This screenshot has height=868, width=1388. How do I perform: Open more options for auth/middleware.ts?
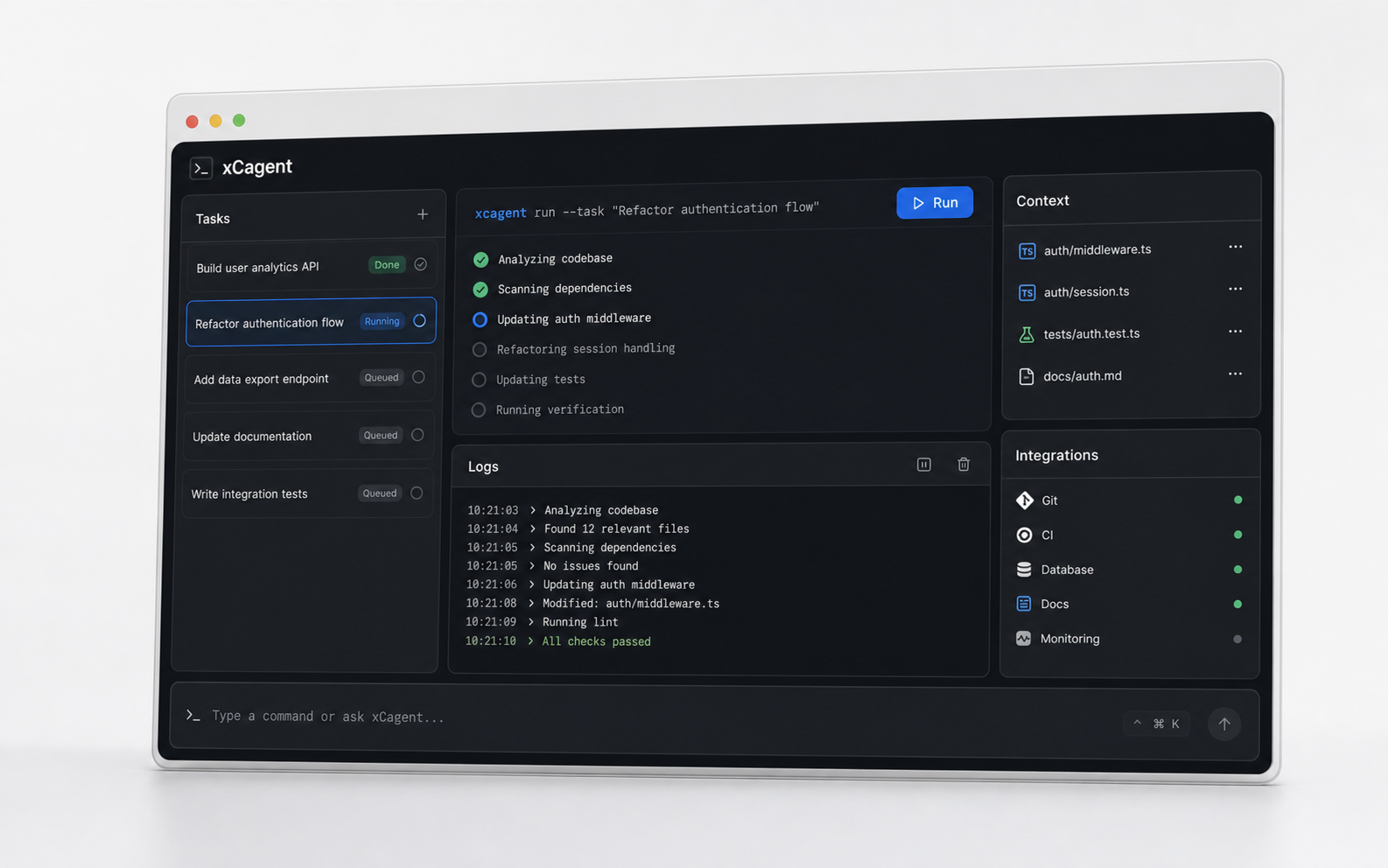(x=1235, y=248)
